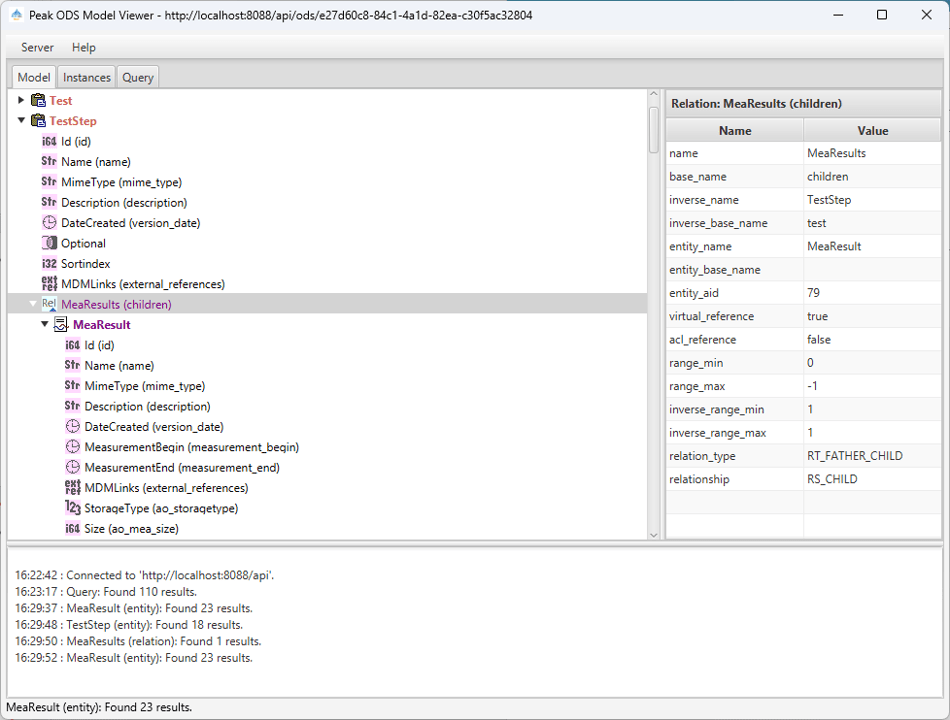The width and height of the screenshot is (950, 720).
Task: Open the Server menu
Action: click(38, 47)
